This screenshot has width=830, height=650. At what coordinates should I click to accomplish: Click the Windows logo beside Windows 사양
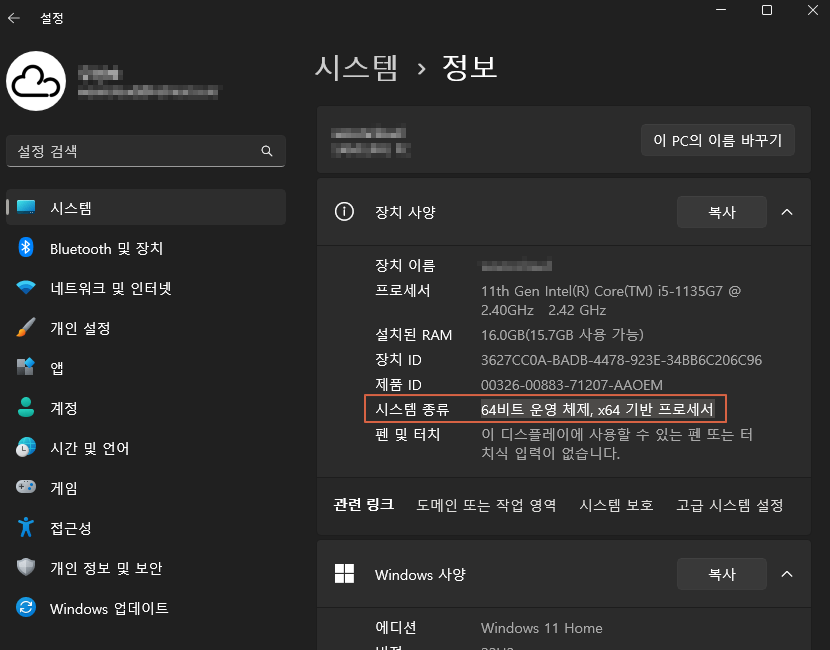pyautogui.click(x=344, y=574)
